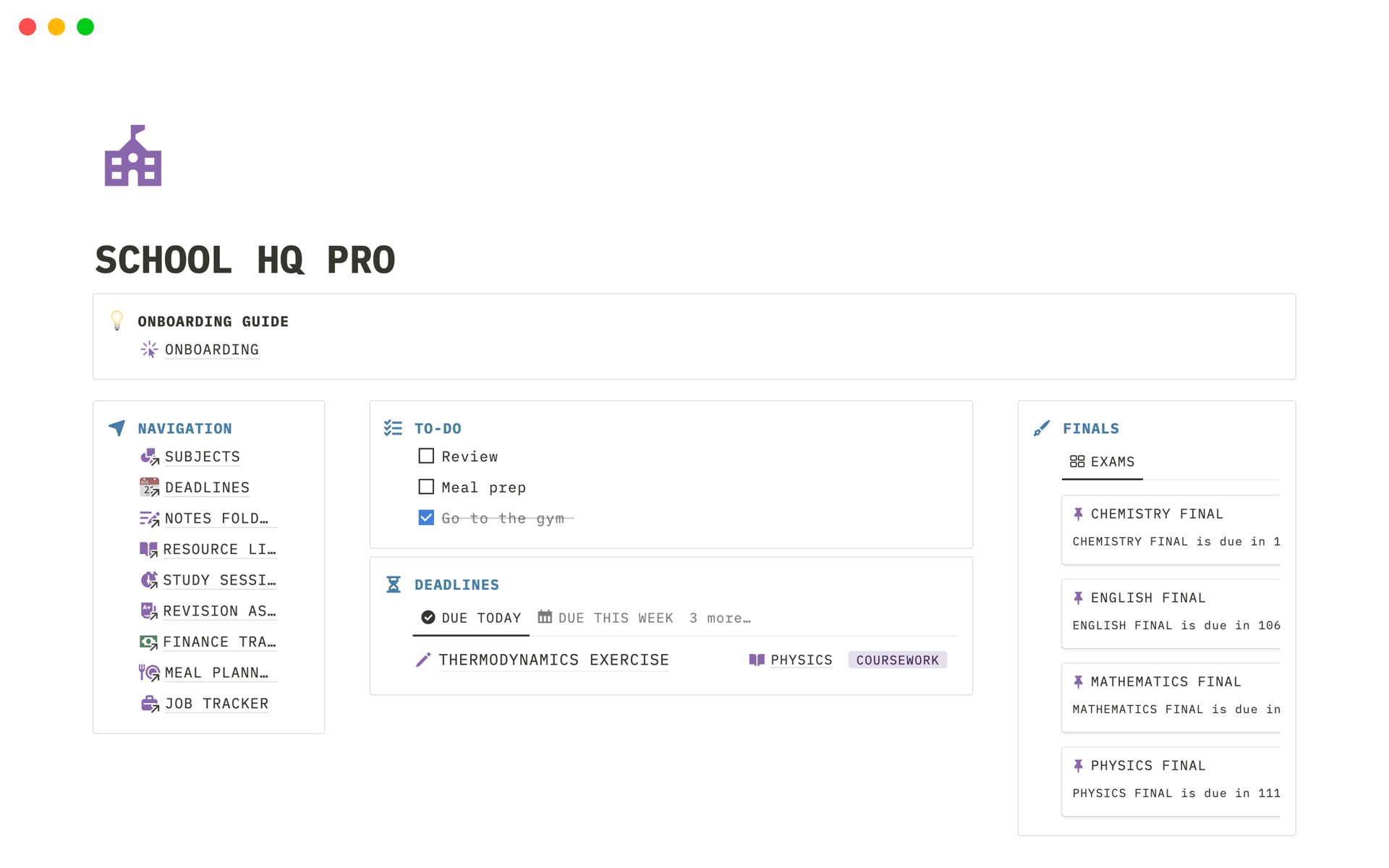Expand the 3 more… deadline views

point(720,618)
